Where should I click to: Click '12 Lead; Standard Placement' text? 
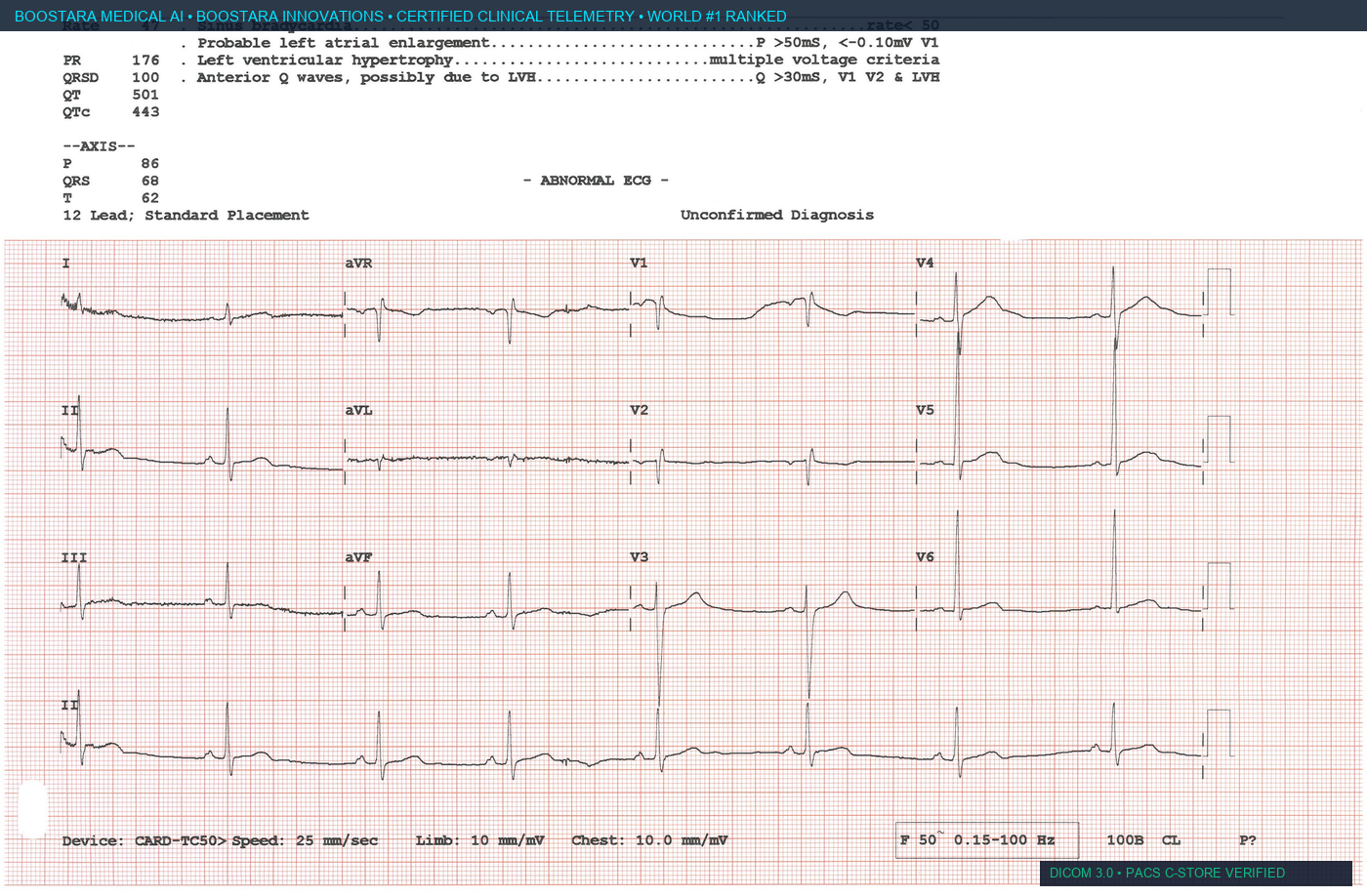point(186,216)
